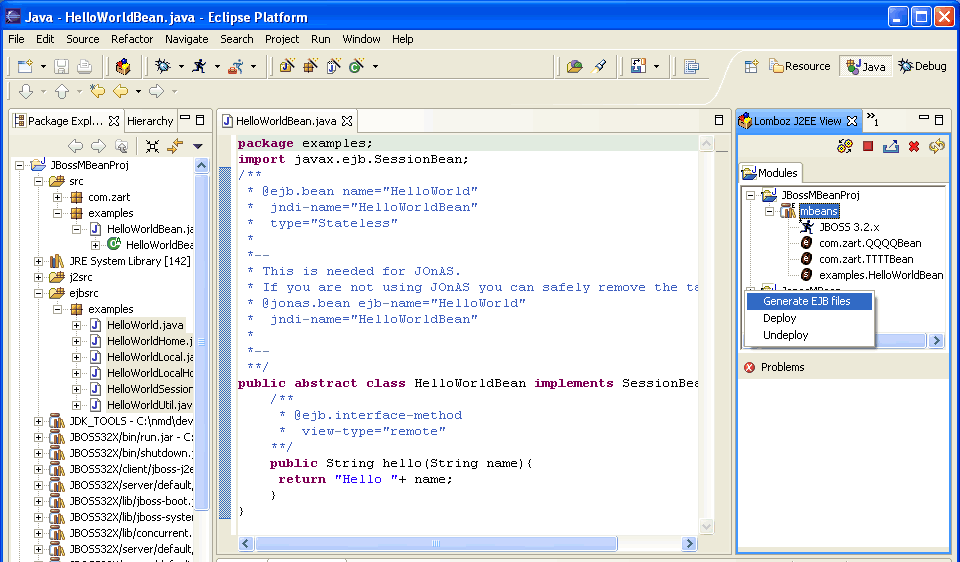Switch to the Resource perspective
960x562 pixels.
click(800, 66)
